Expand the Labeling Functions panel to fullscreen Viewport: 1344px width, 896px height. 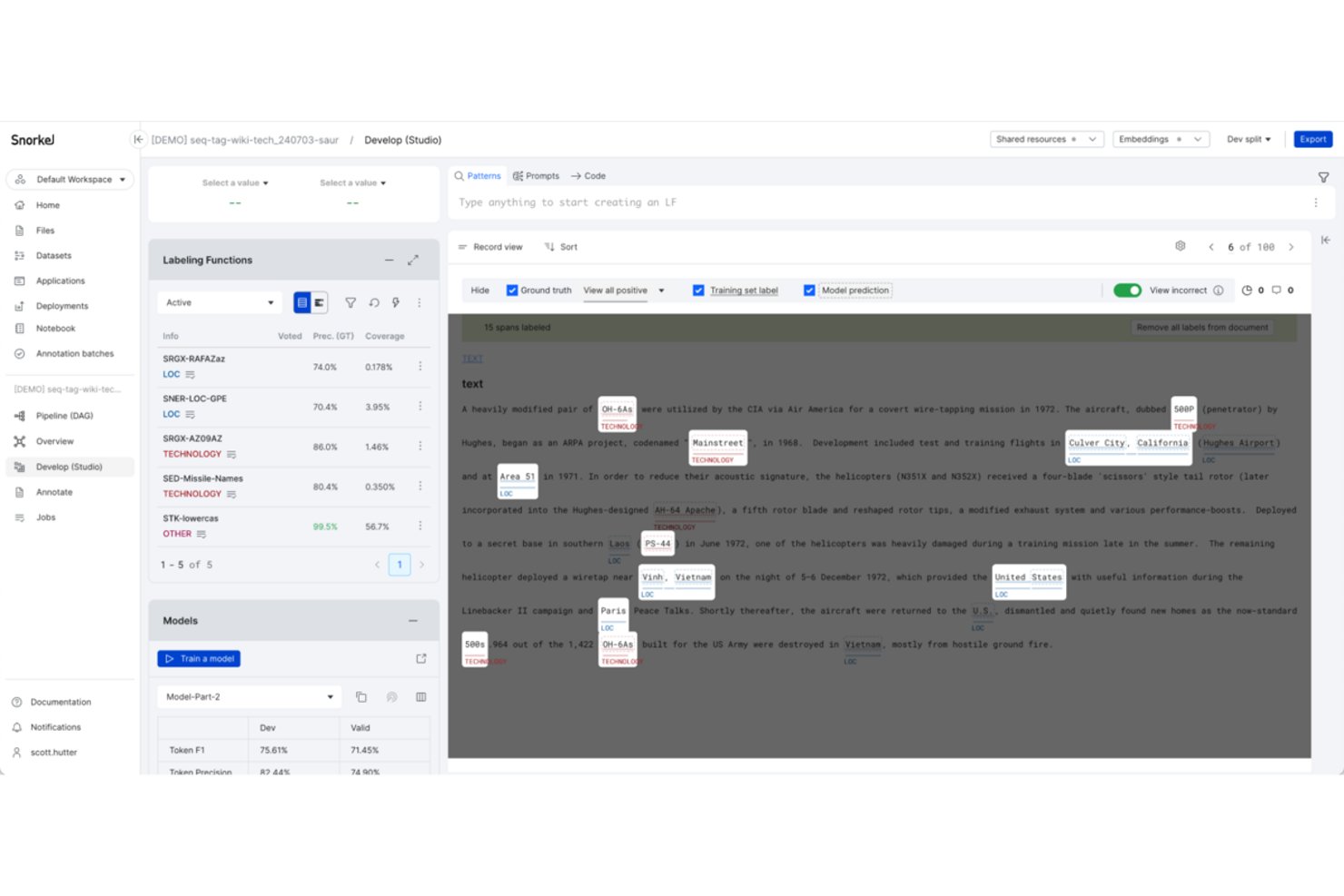pyautogui.click(x=413, y=261)
